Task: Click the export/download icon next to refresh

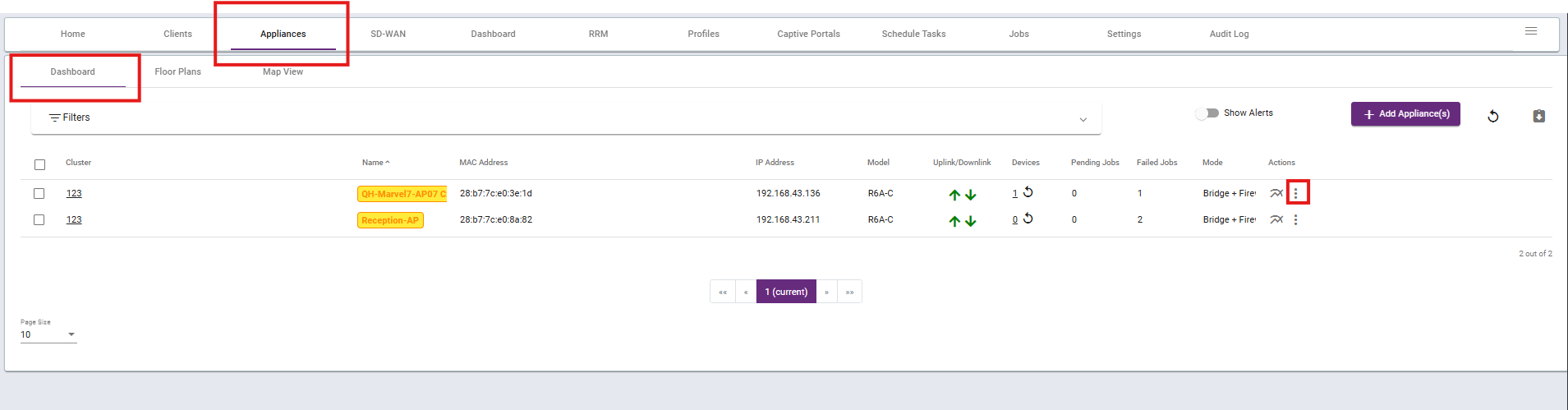Action: pos(1539,116)
